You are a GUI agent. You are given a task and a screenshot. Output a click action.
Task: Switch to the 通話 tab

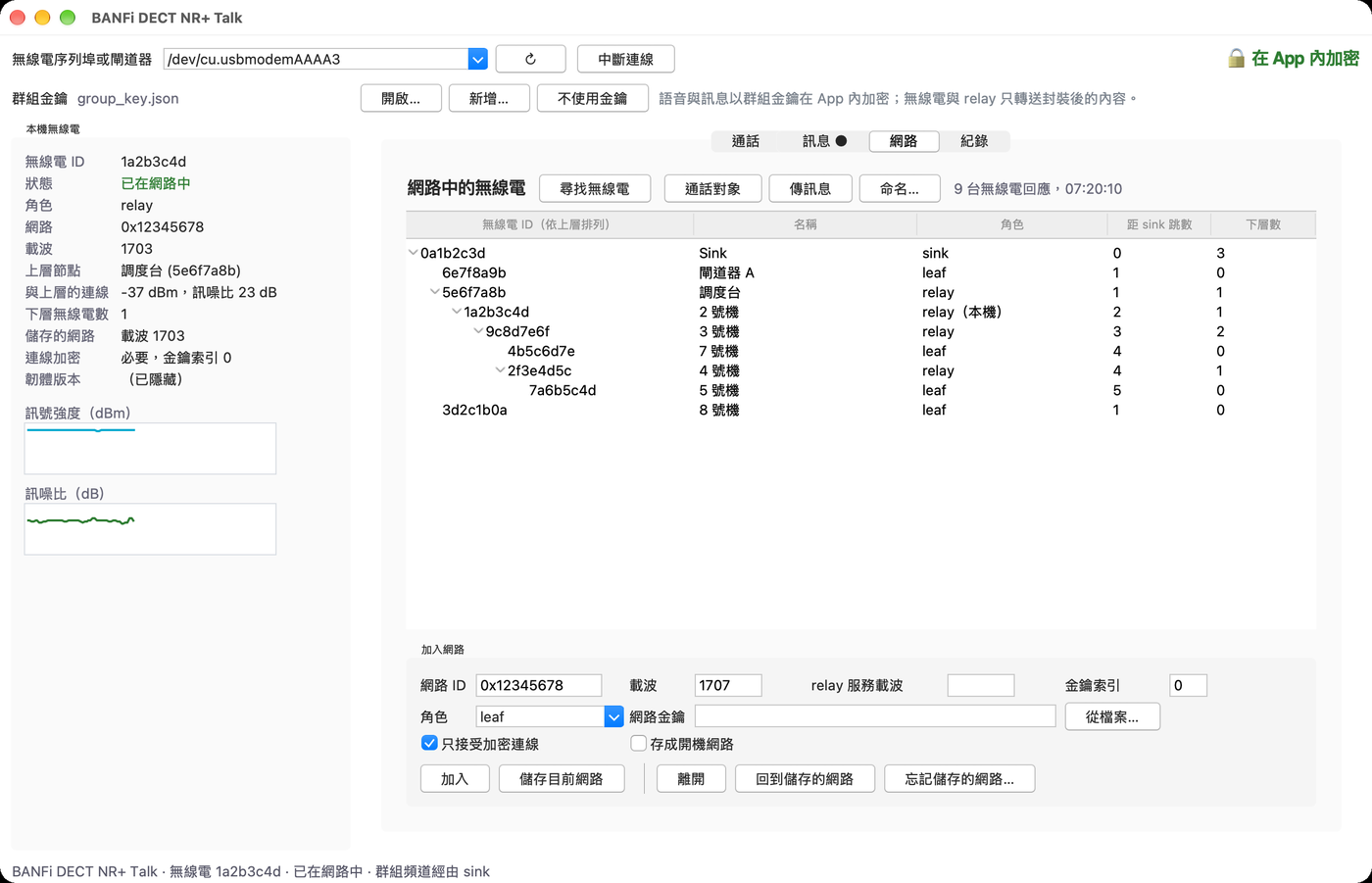point(746,141)
